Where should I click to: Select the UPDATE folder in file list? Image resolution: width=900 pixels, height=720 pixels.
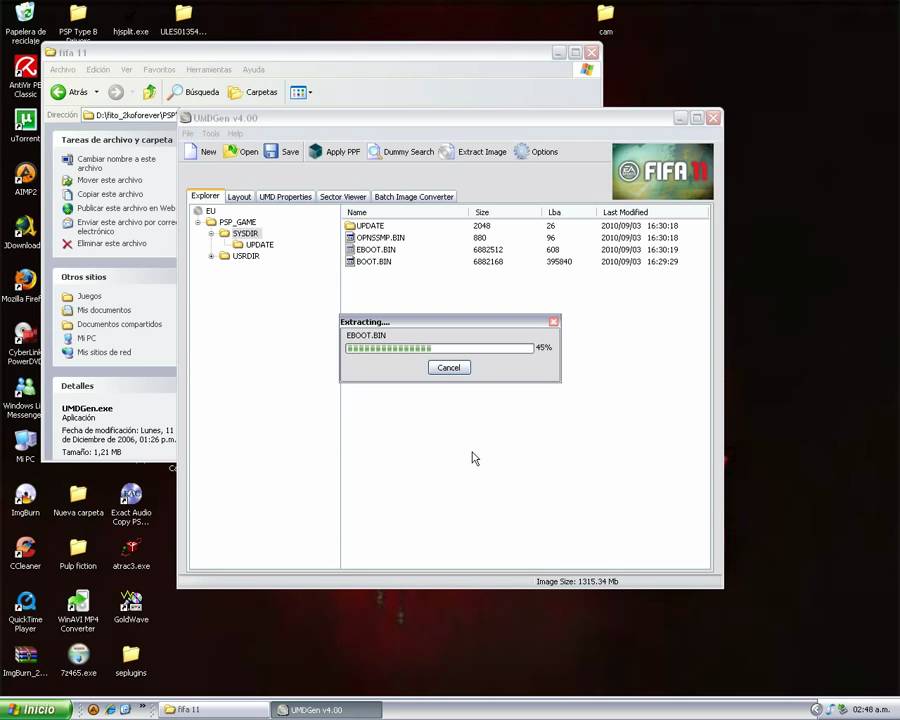tap(364, 226)
